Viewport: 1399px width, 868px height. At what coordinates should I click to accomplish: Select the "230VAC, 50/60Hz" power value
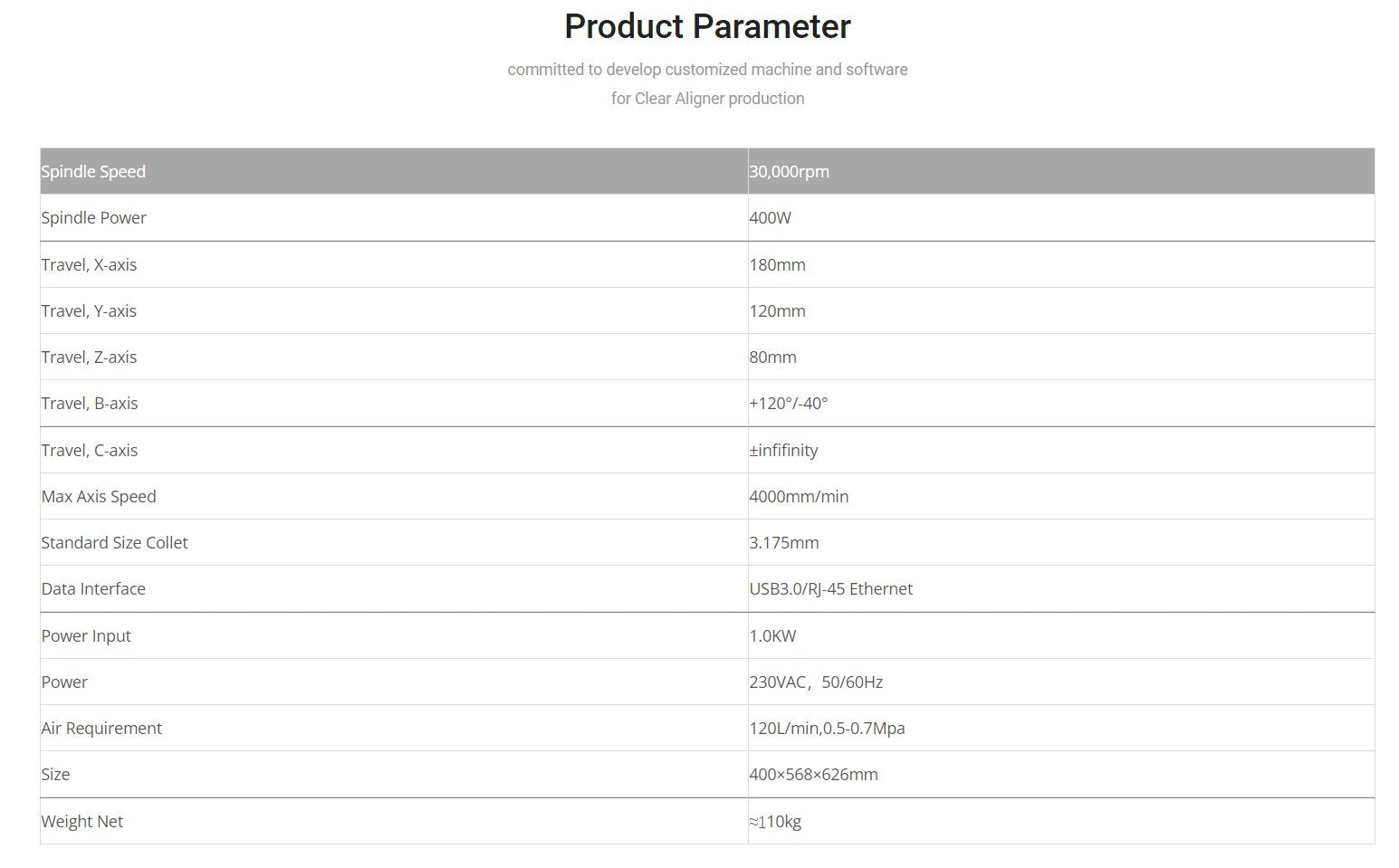tap(815, 682)
